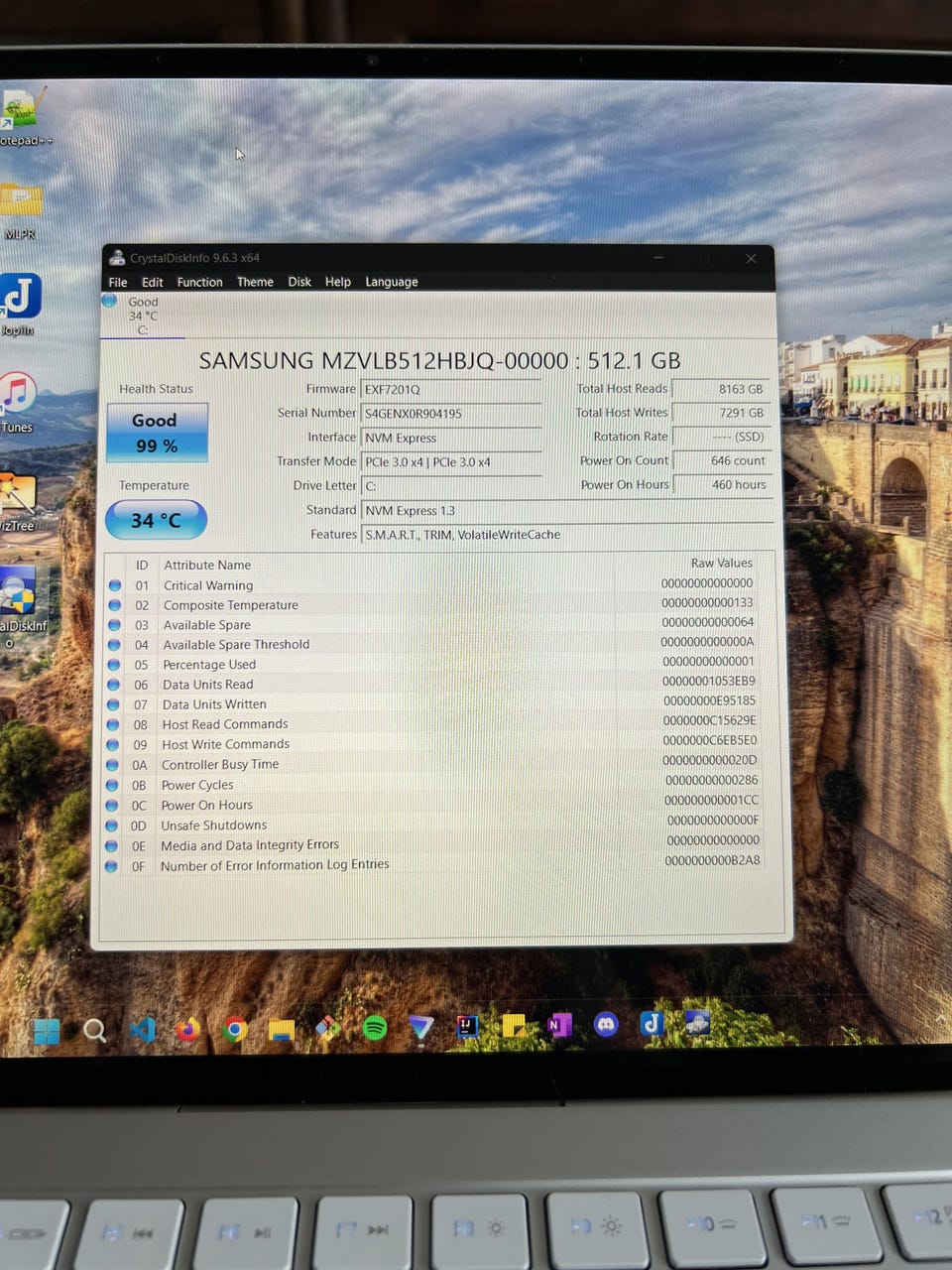Viewport: 952px width, 1270px height.
Task: Open WizTree desktop shortcut
Action: pos(17,501)
